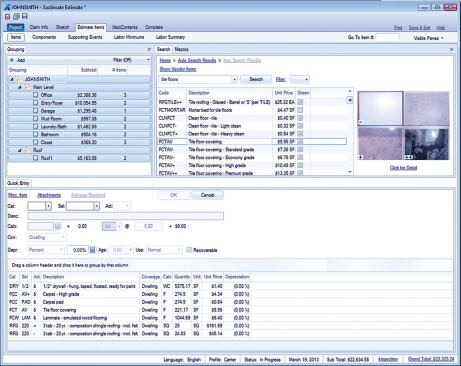Viewport: 461px width, 366px height.
Task: Open the Filter (Off) dropdown in Grouping
Action: [148, 60]
